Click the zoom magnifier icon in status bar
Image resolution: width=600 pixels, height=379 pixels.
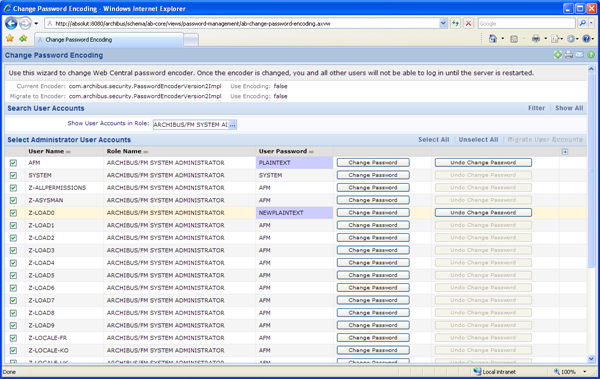(x=557, y=371)
